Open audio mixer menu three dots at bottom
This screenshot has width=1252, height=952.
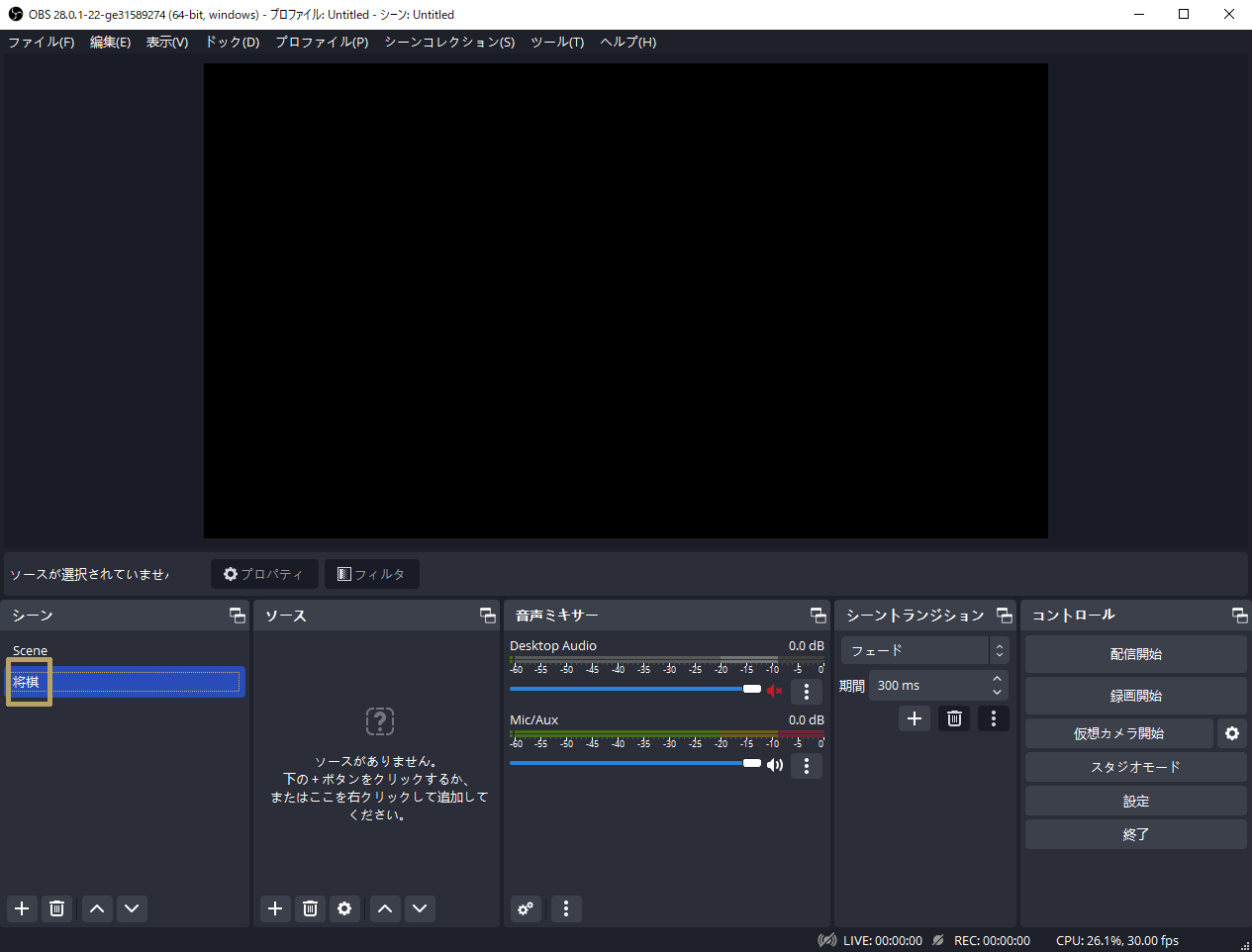(x=566, y=908)
